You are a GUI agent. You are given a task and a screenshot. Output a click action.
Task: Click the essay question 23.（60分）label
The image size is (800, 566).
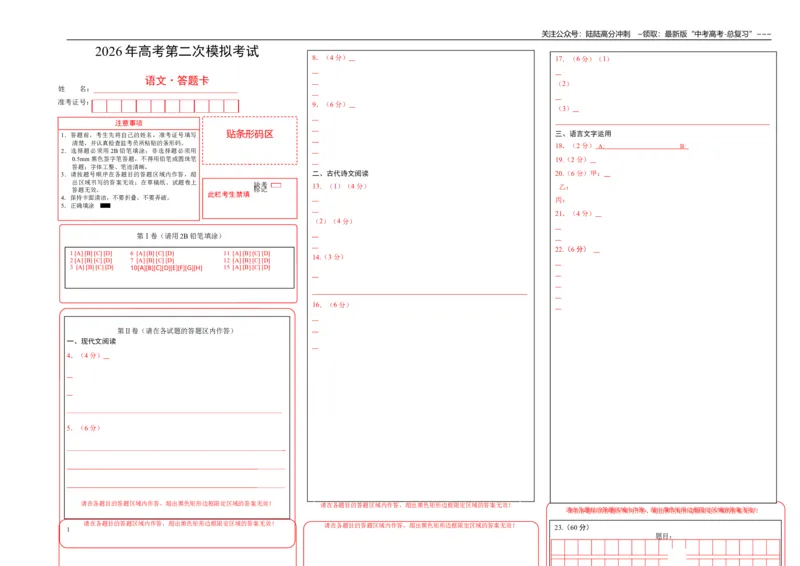coord(571,527)
